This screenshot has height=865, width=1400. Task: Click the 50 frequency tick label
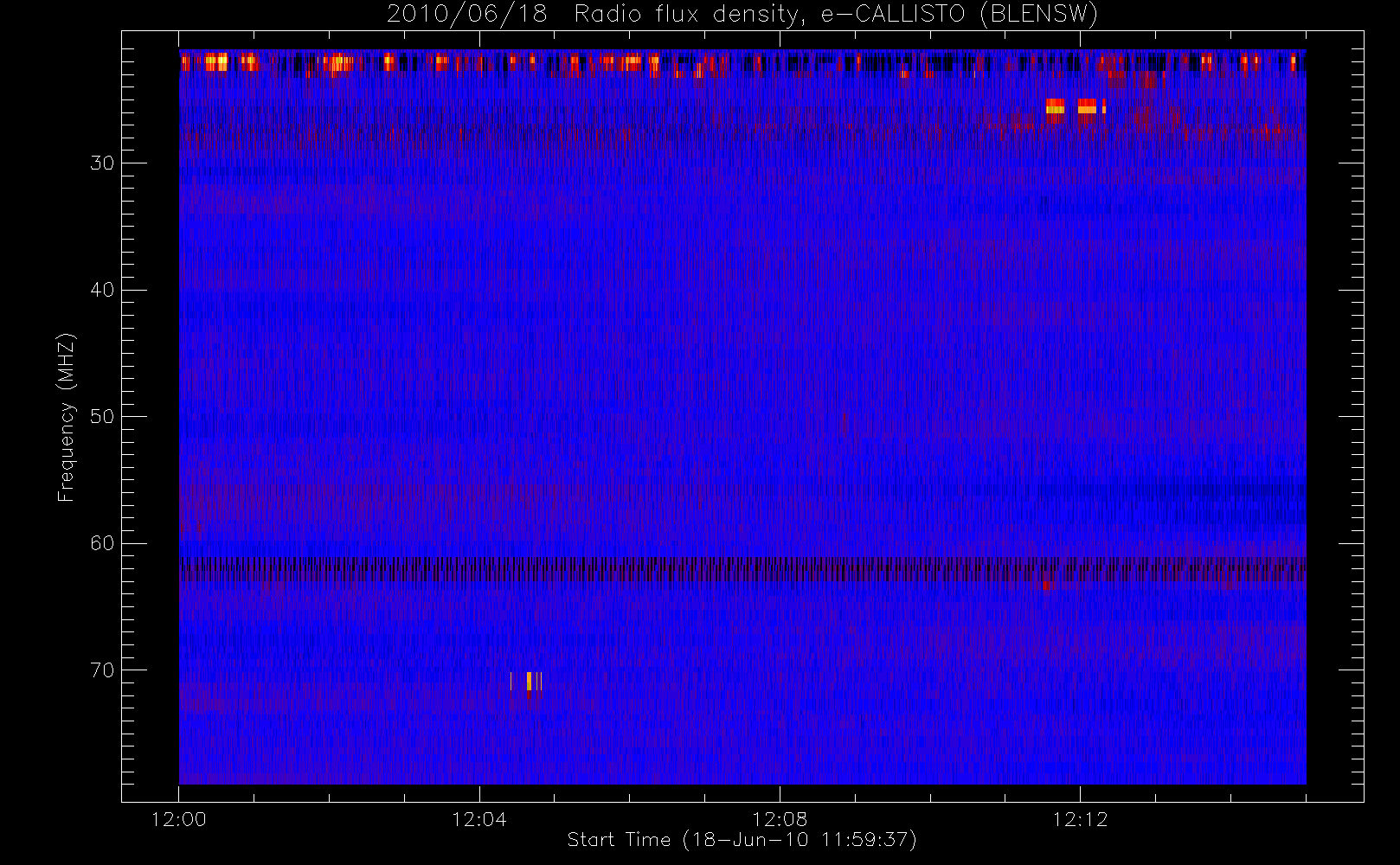pos(101,417)
